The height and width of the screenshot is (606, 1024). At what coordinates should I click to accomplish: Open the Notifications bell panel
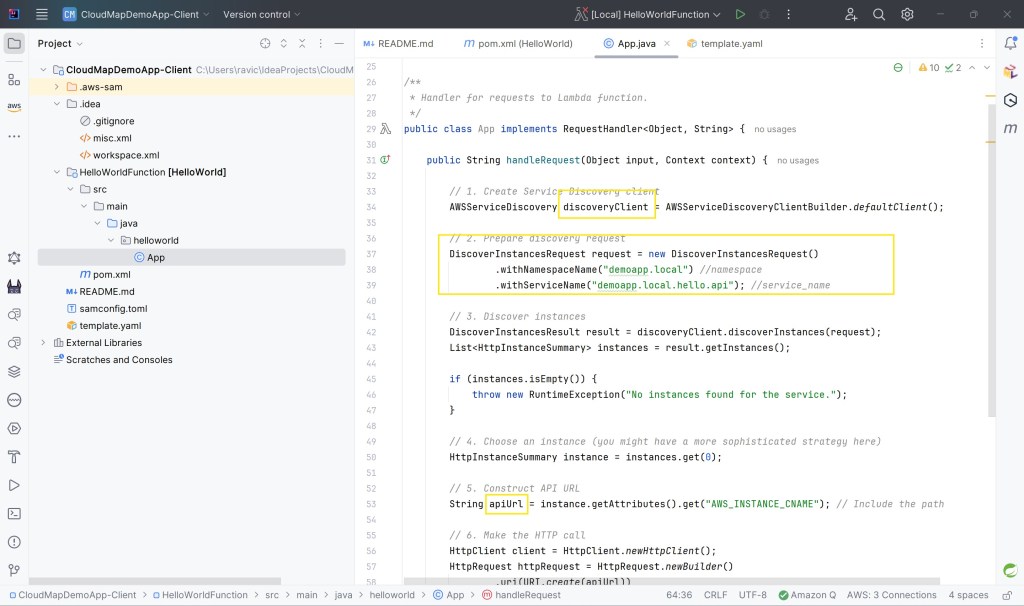coord(1010,43)
